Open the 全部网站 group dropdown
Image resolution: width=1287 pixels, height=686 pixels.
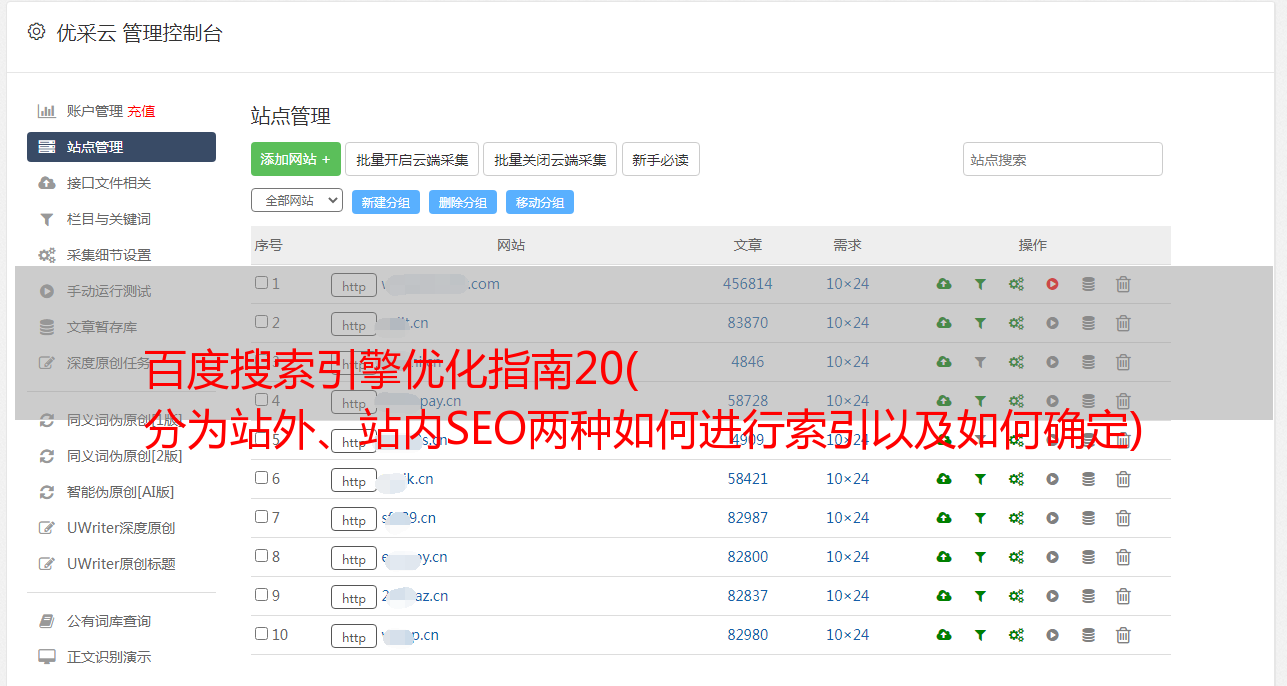pos(297,201)
